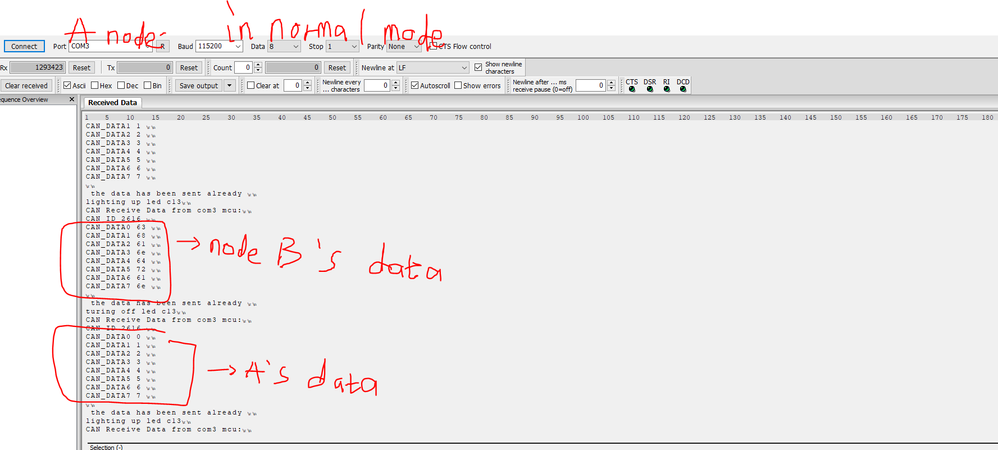Viewport: 998px width, 450px height.
Task: Click the Newline every characters spinner
Action: click(381, 85)
